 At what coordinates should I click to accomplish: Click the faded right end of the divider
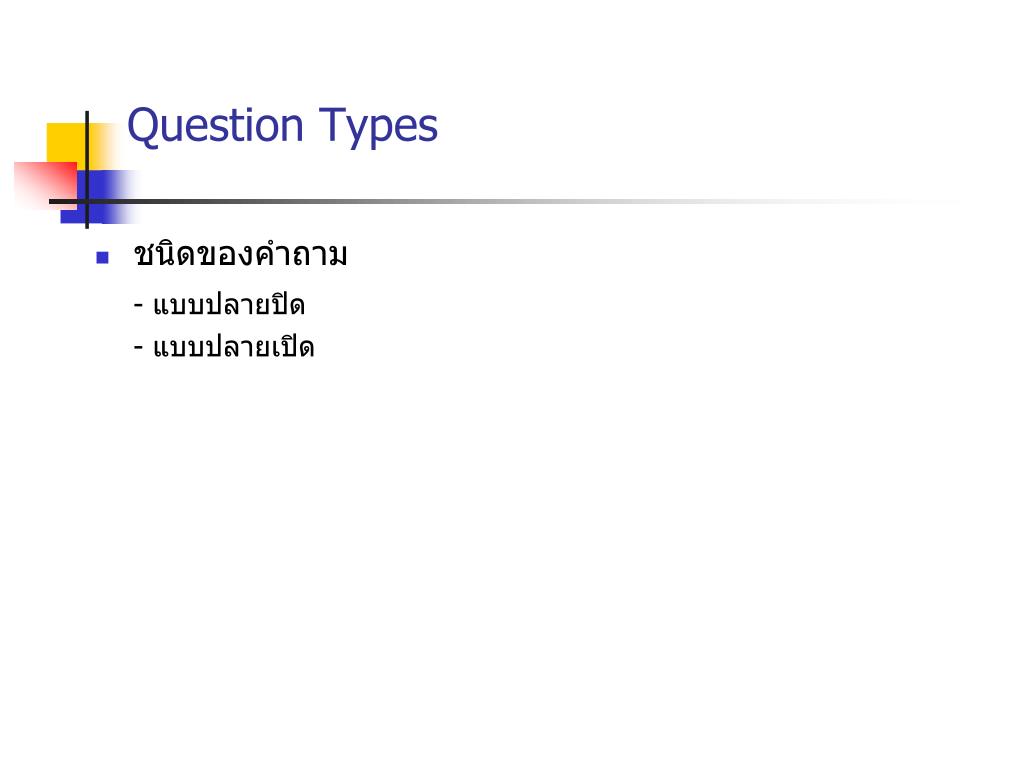tap(914, 201)
